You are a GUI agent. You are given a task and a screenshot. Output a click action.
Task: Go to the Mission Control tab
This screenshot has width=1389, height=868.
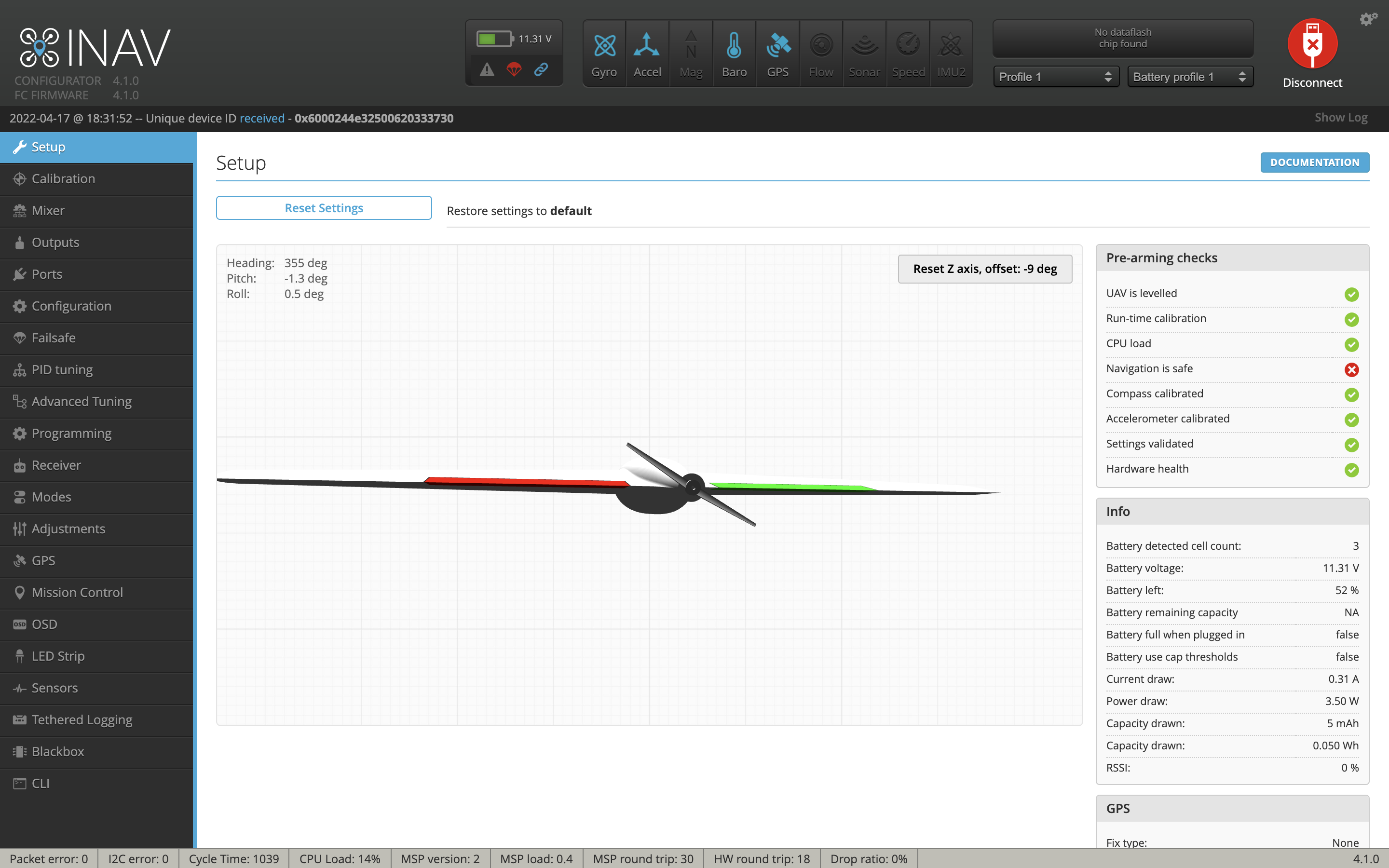point(77,593)
